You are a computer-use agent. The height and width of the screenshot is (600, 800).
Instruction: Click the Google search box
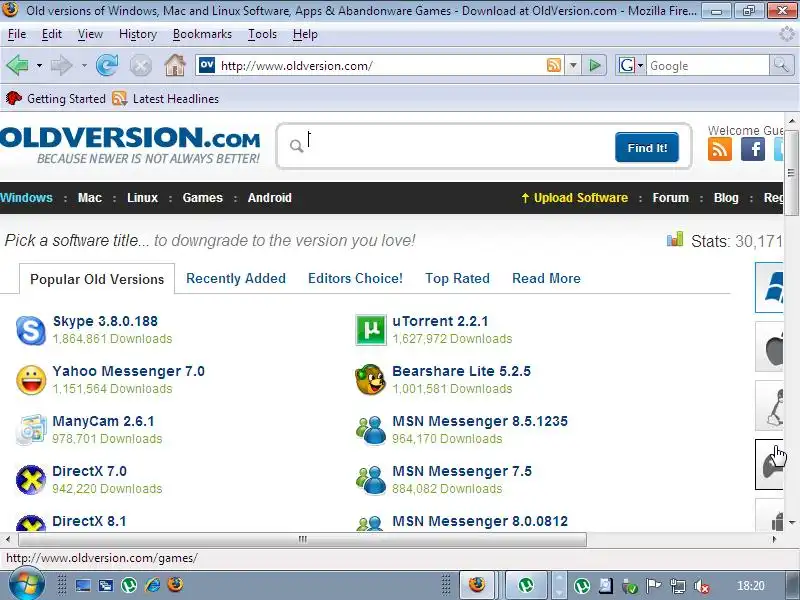pyautogui.click(x=707, y=65)
